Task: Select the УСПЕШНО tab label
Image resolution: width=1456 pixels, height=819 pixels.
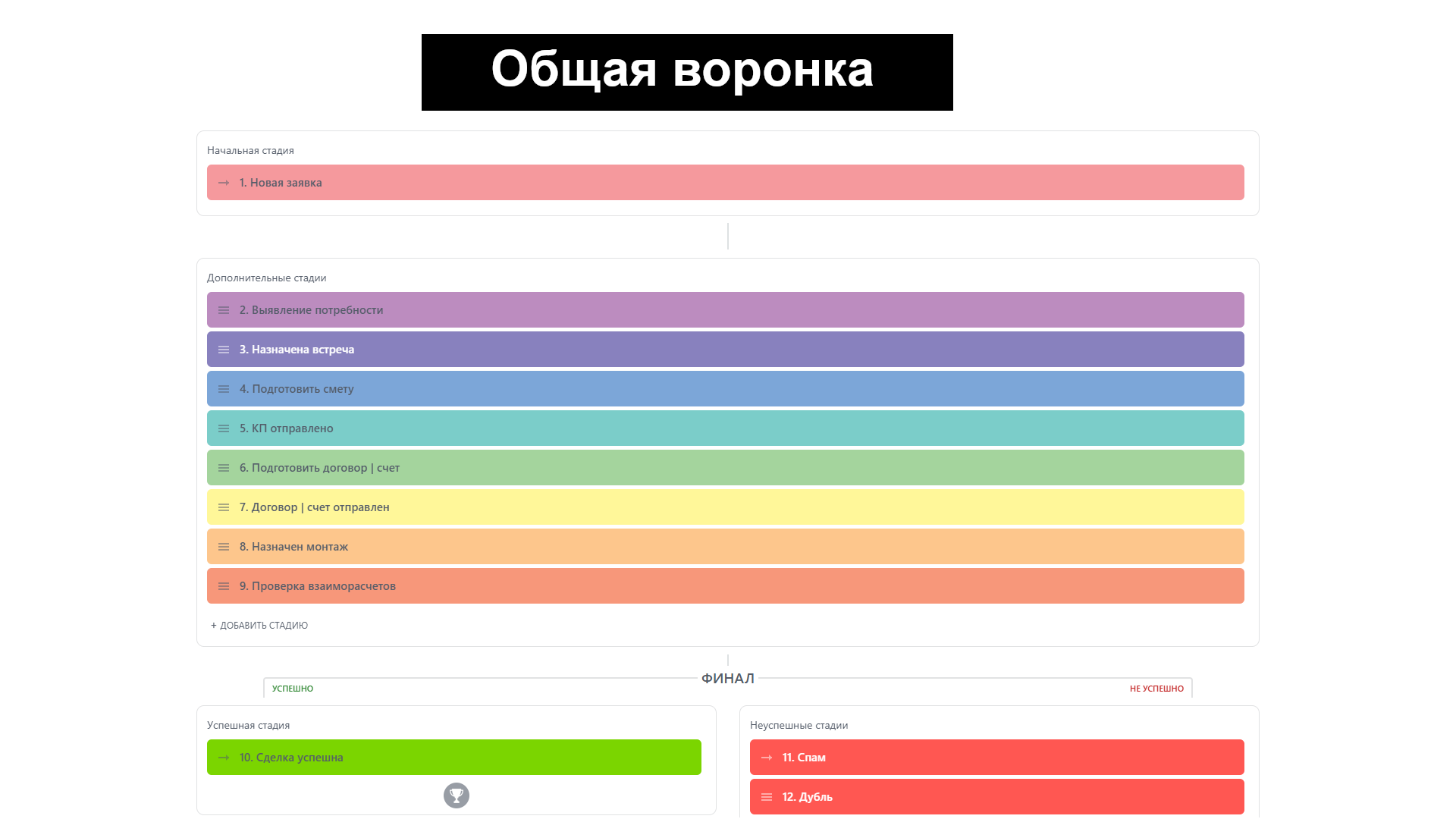Action: [293, 689]
